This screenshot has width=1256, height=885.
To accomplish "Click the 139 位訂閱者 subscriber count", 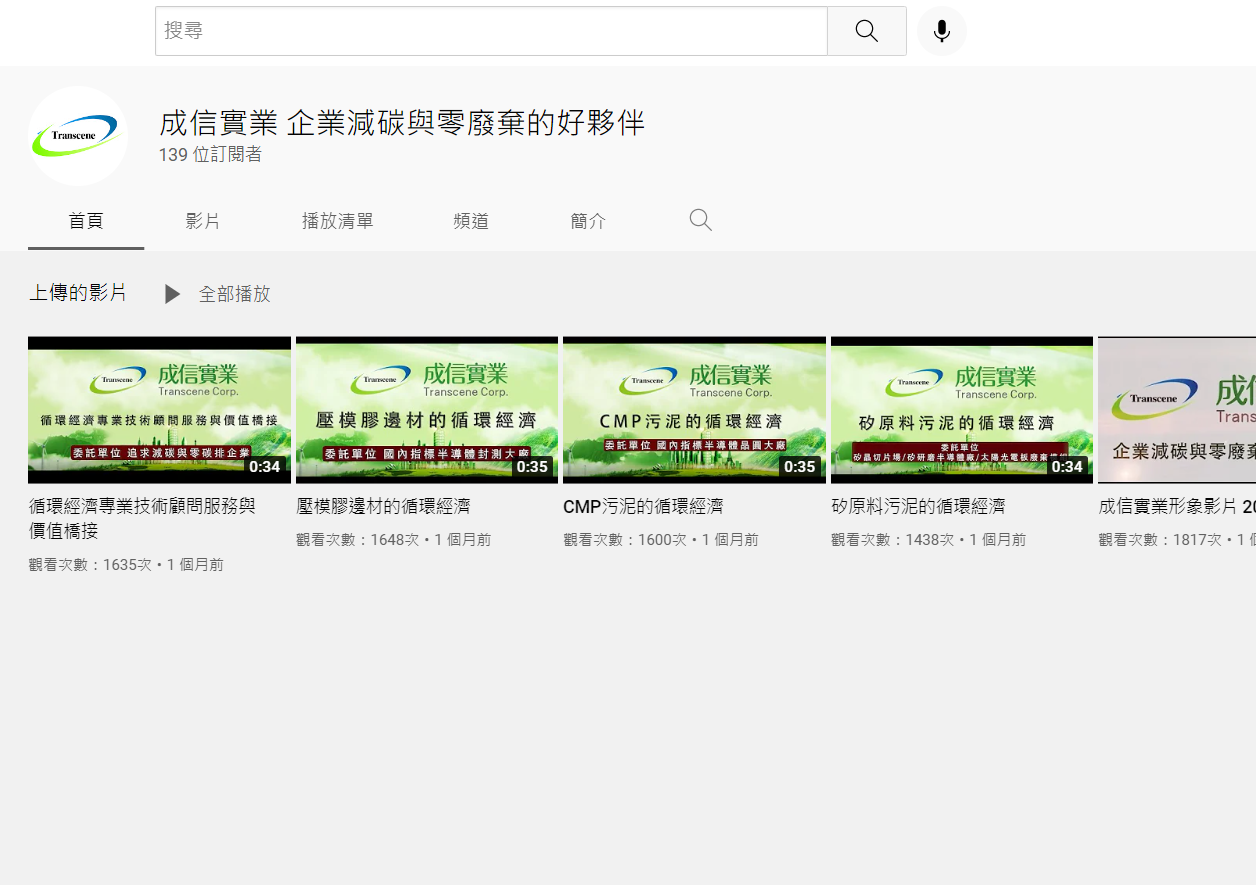I will (210, 155).
